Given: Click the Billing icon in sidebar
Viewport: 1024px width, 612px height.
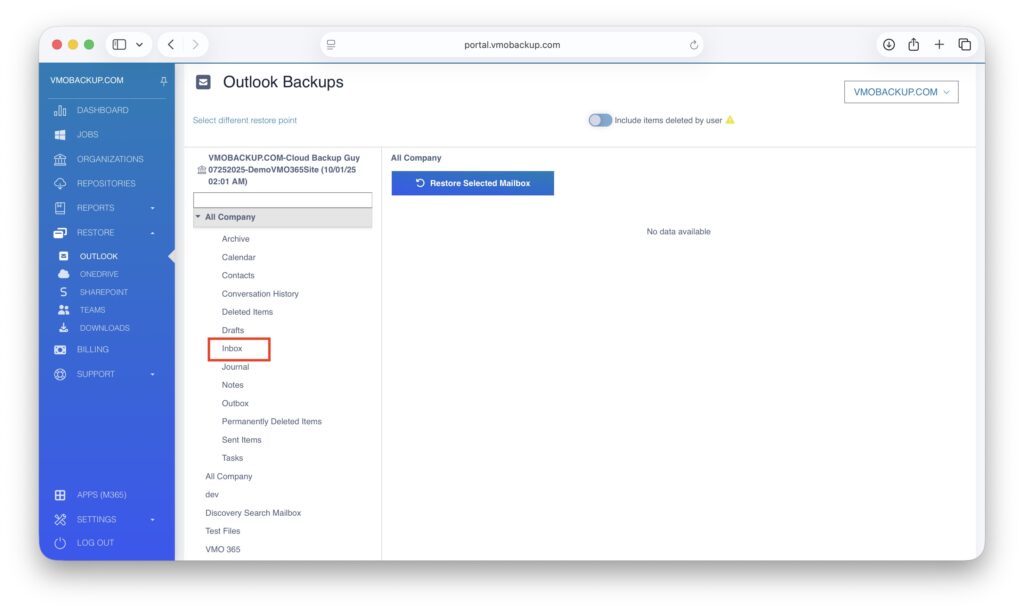Looking at the screenshot, I should (60, 350).
